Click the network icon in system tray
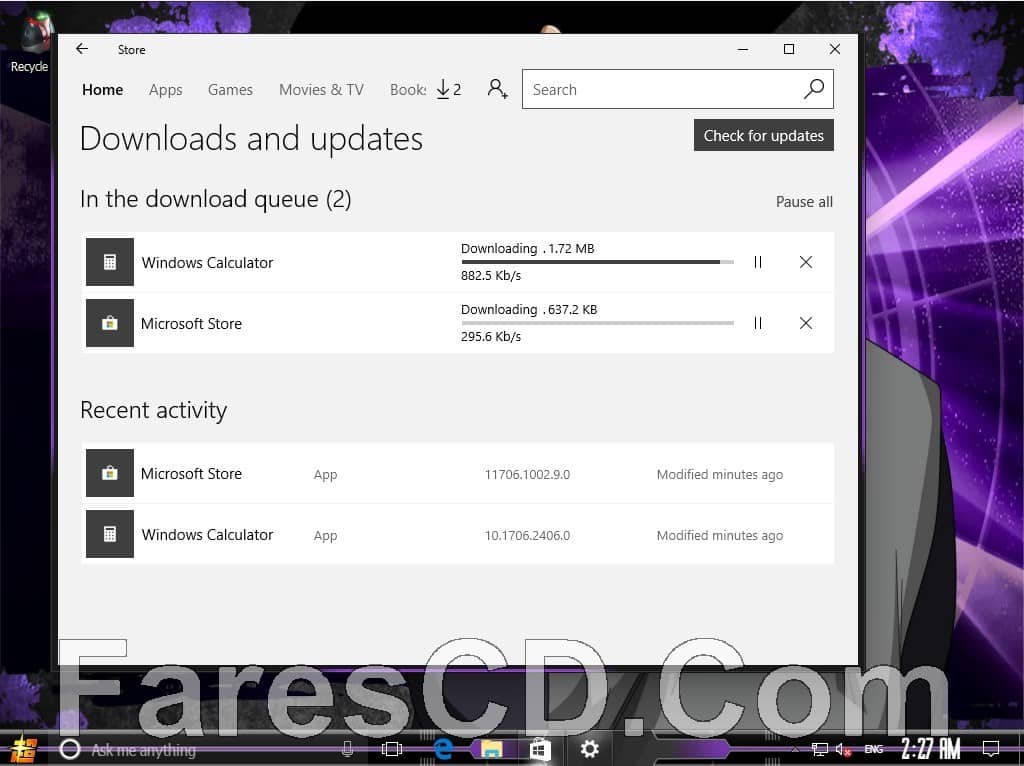Screen dimensions: 1024x766 pyautogui.click(x=820, y=749)
